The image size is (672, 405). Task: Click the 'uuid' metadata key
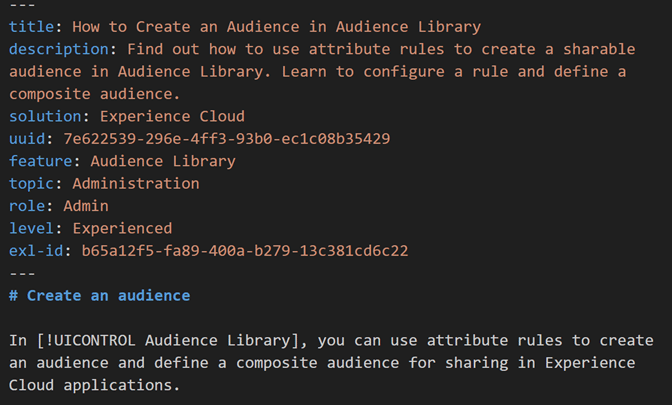pos(27,138)
